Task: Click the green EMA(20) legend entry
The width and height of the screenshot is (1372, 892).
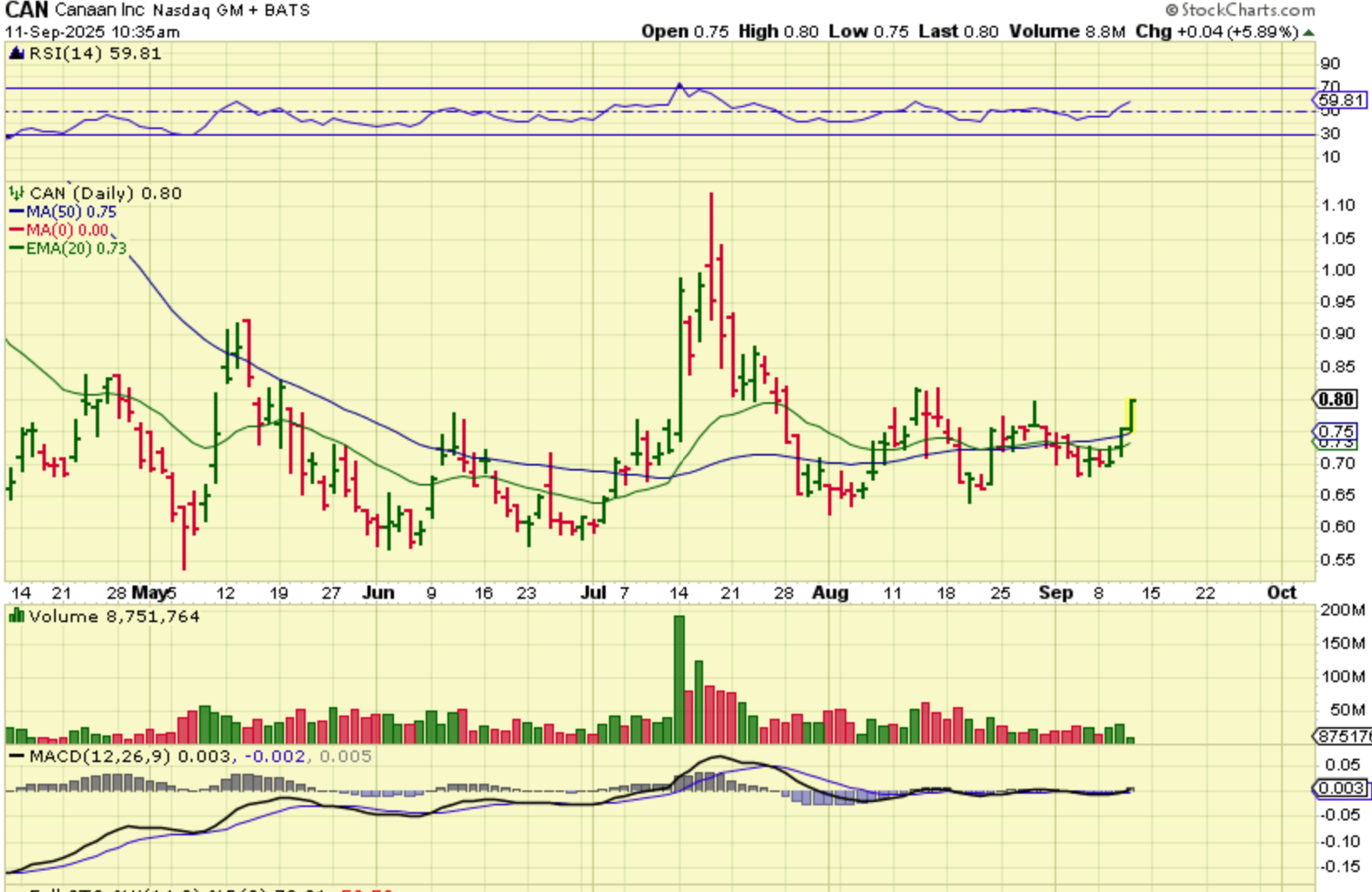Action: (x=68, y=248)
